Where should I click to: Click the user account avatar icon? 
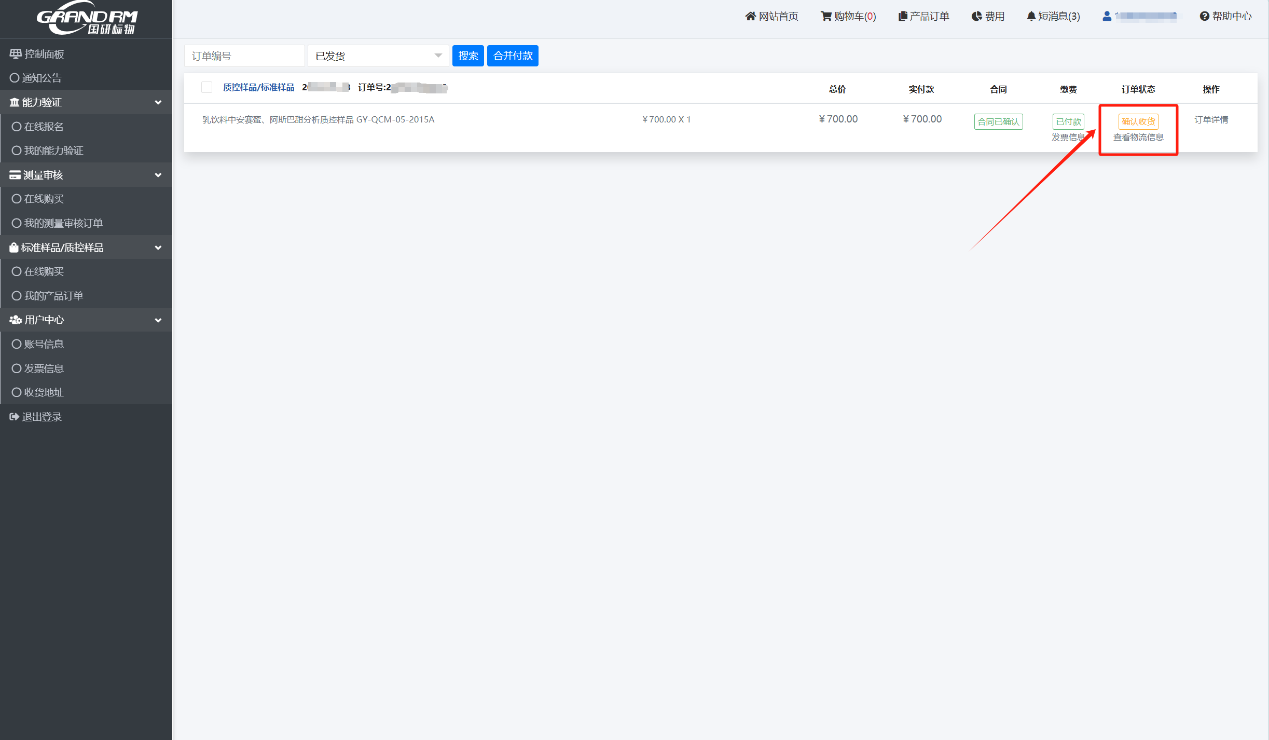click(x=1107, y=17)
